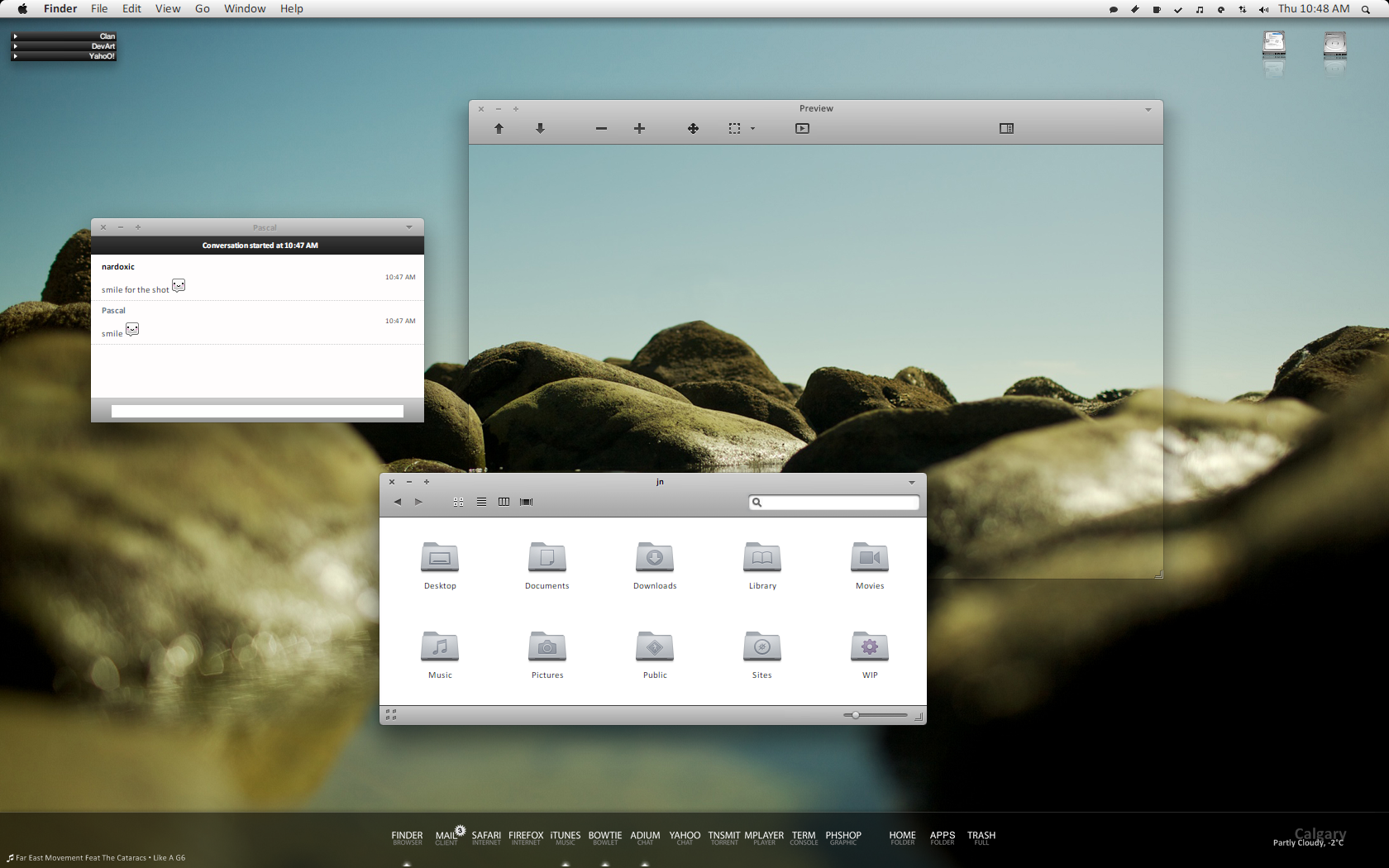Image resolution: width=1389 pixels, height=868 pixels.
Task: Select the Desktop folder
Action: coord(440,565)
